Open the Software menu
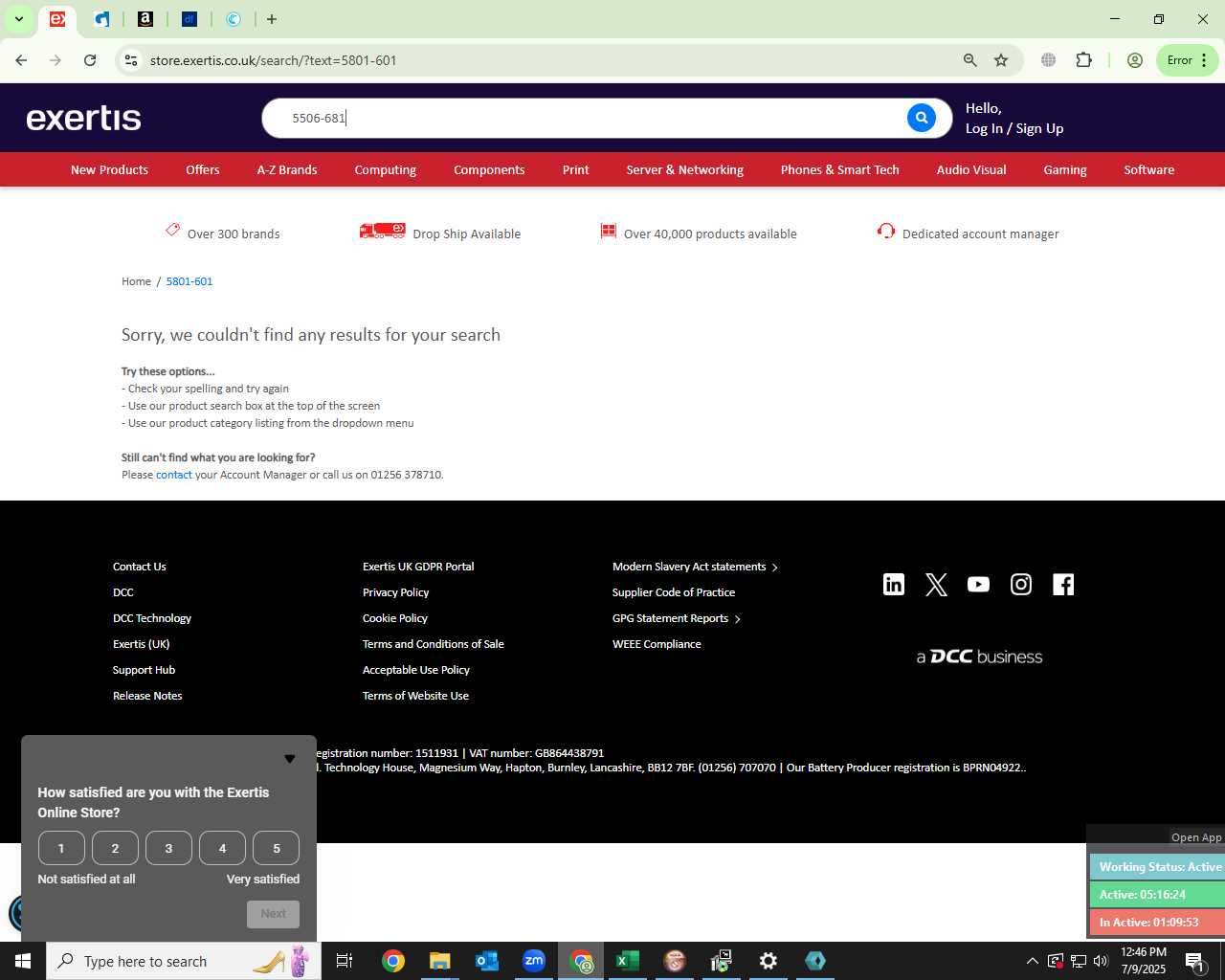Screen dimensions: 1225x980 [1148, 169]
